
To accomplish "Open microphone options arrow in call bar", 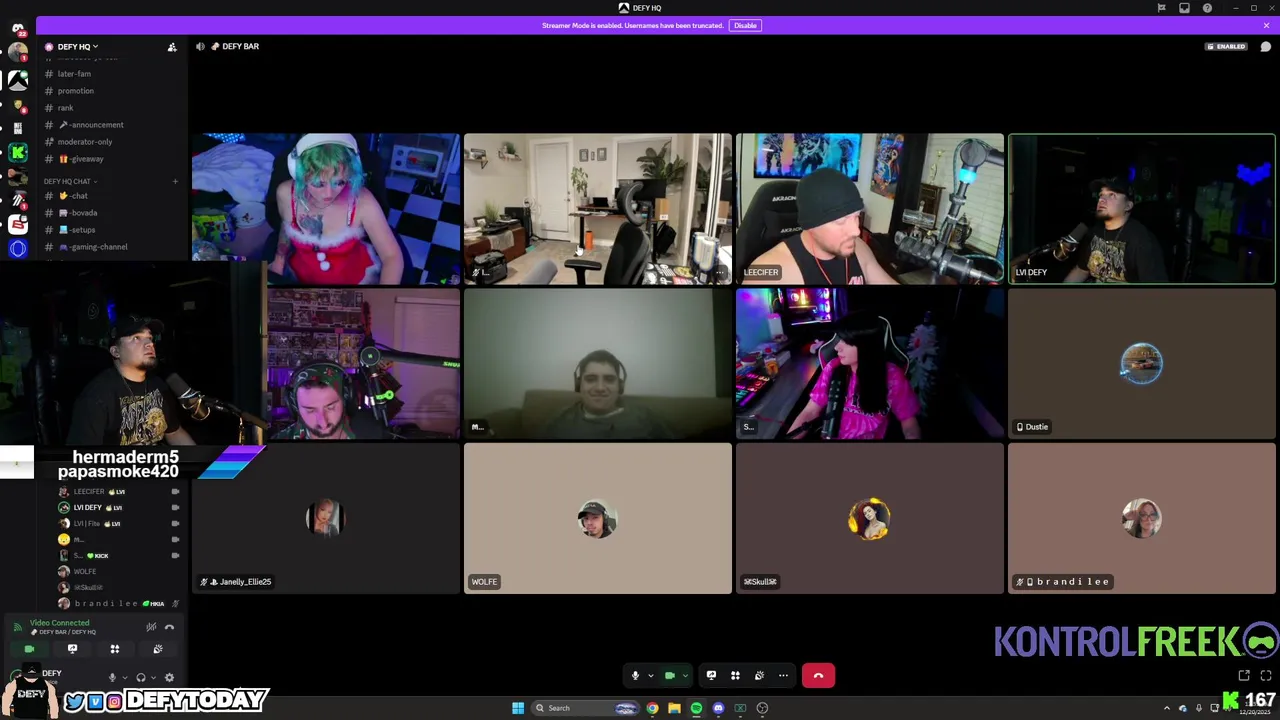I will click(650, 676).
